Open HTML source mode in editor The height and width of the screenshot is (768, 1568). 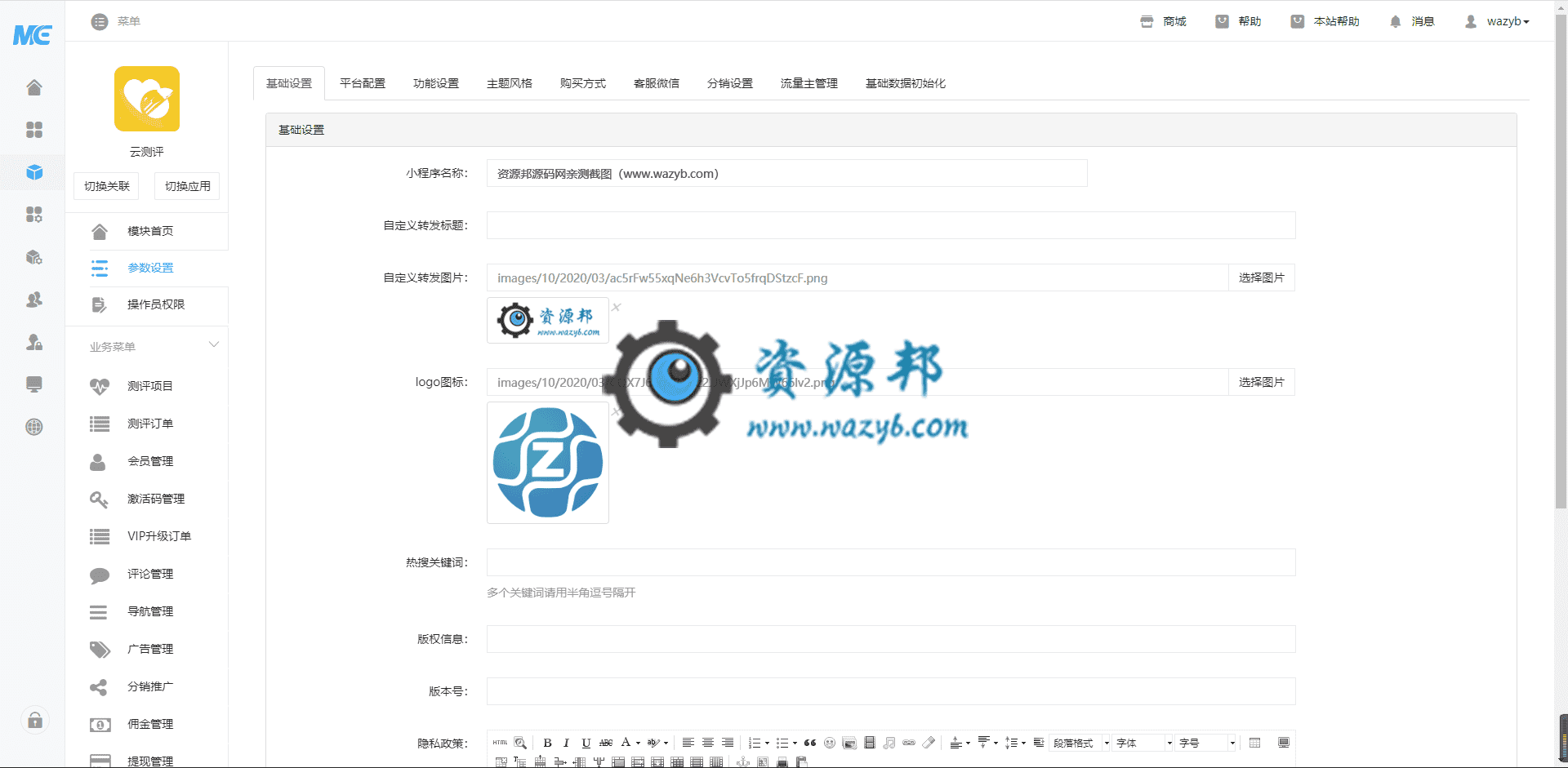coord(500,743)
